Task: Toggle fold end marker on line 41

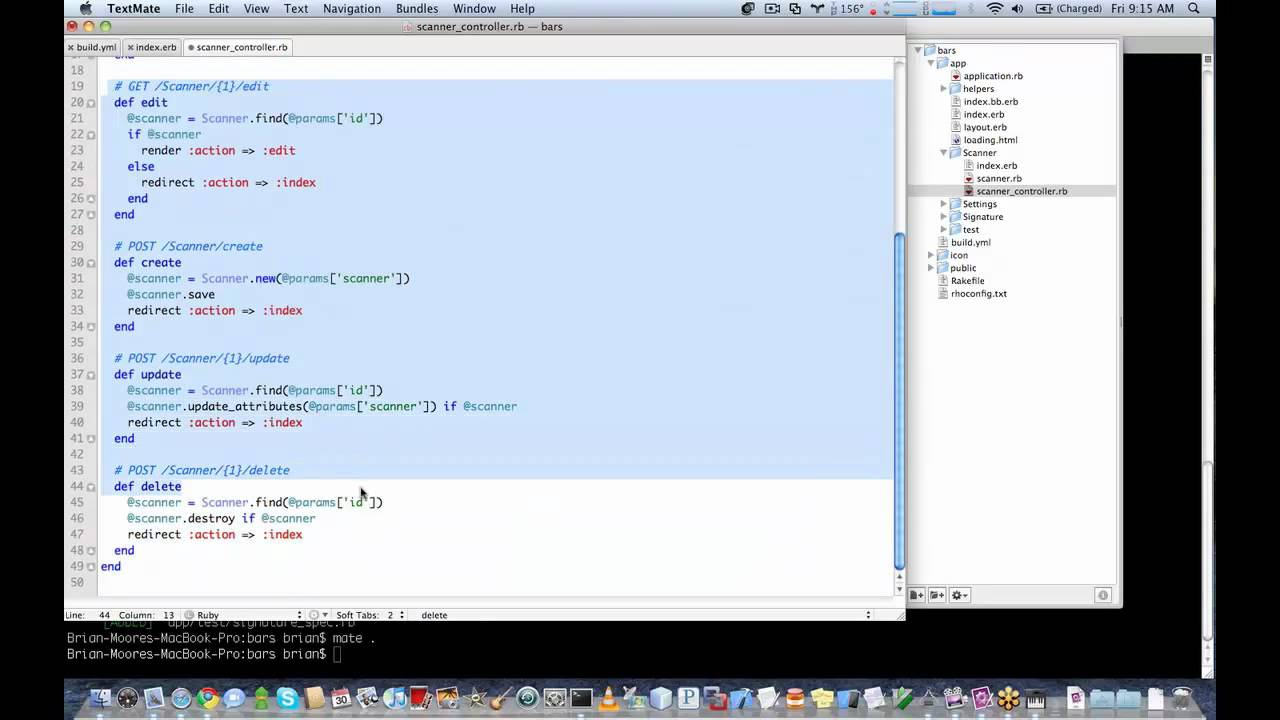Action: tap(91, 438)
